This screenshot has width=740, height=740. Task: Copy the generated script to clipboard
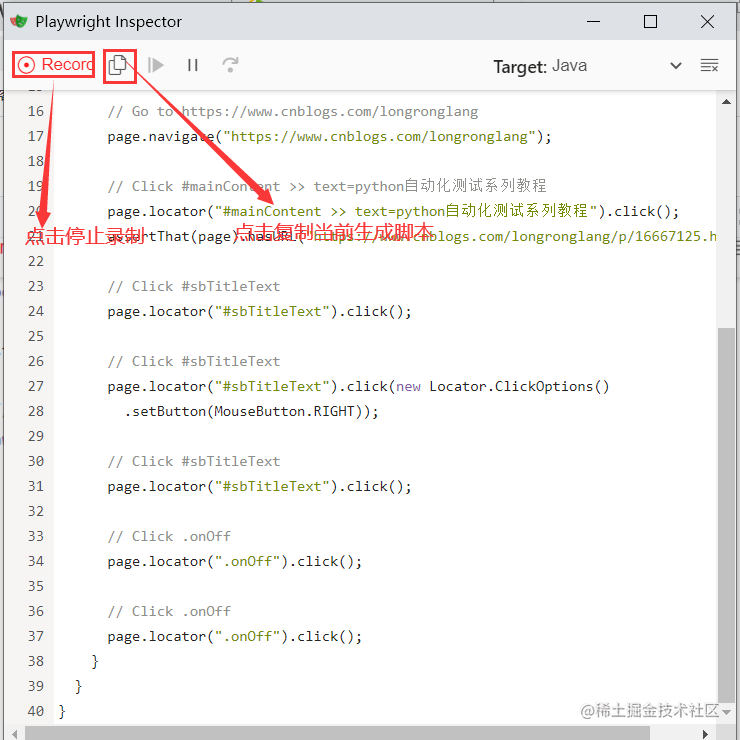[x=118, y=65]
